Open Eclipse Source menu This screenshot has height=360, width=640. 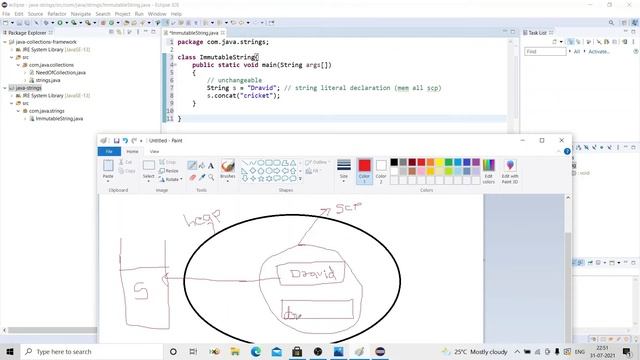[35, 14]
